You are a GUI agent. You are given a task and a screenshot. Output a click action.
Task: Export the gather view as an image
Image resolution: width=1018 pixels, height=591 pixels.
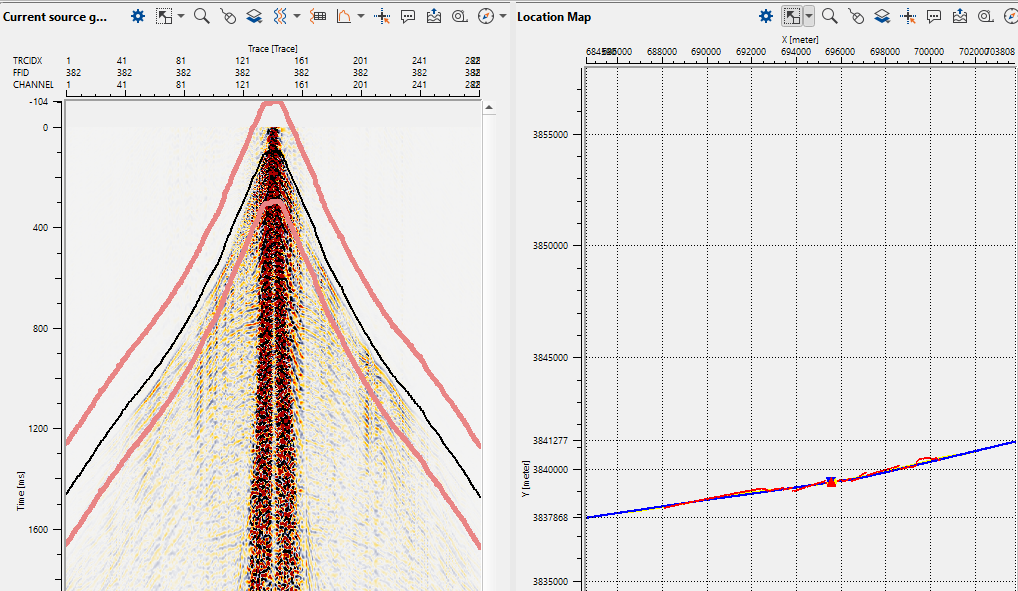[x=434, y=16]
